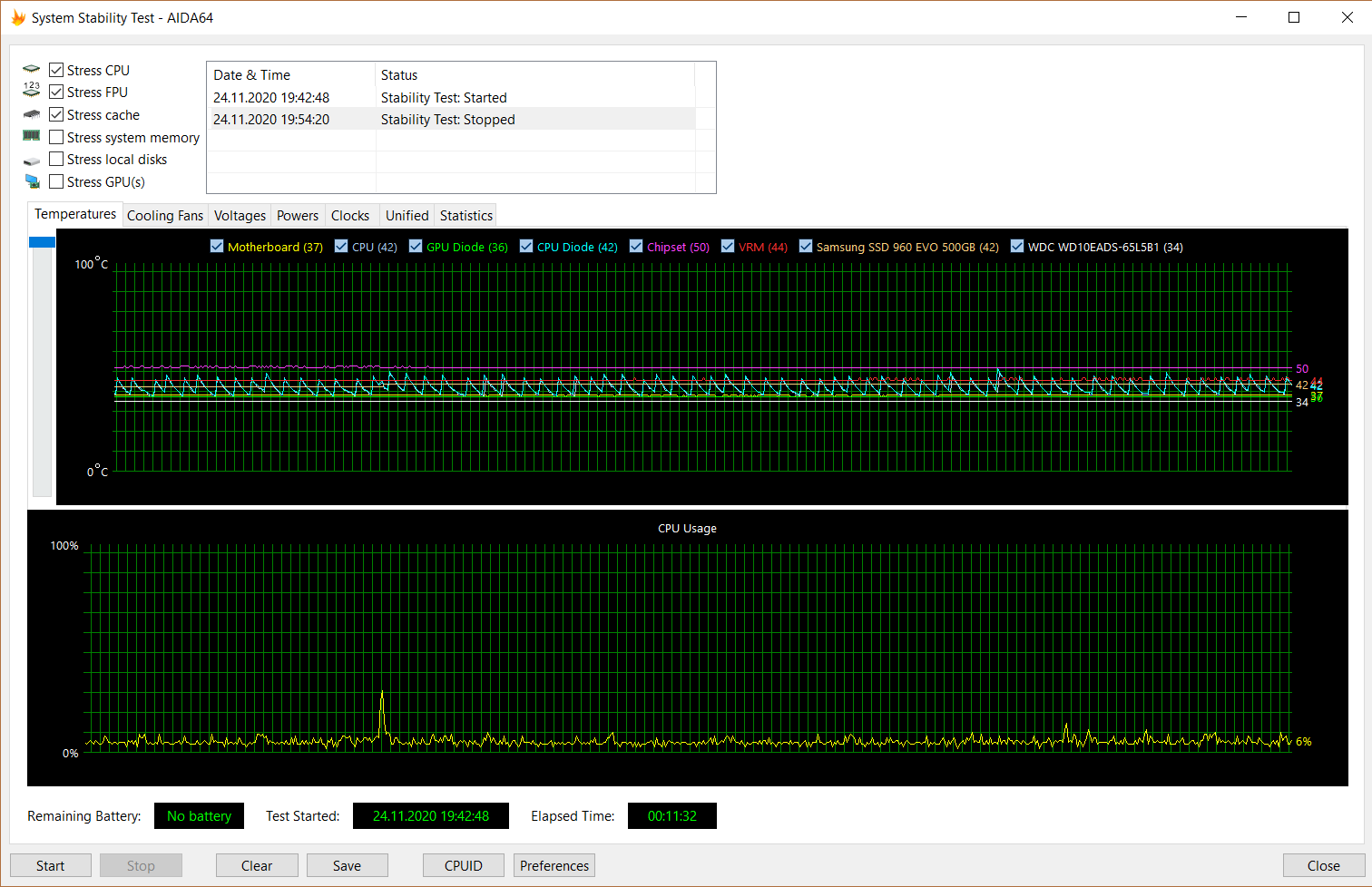Toggle the WDC WD10EADS drive checkbox
The height and width of the screenshot is (887, 1372).
[1017, 246]
